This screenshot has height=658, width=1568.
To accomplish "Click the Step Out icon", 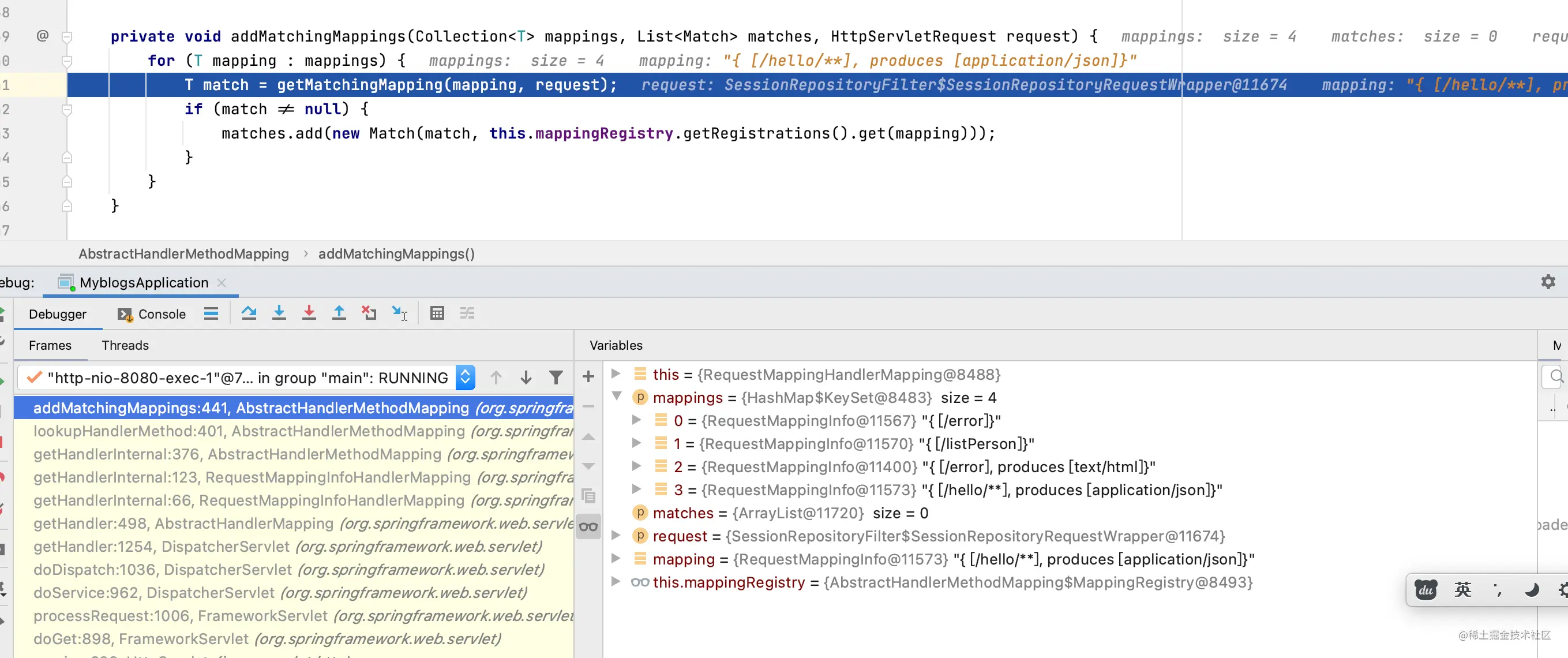I will [x=339, y=313].
